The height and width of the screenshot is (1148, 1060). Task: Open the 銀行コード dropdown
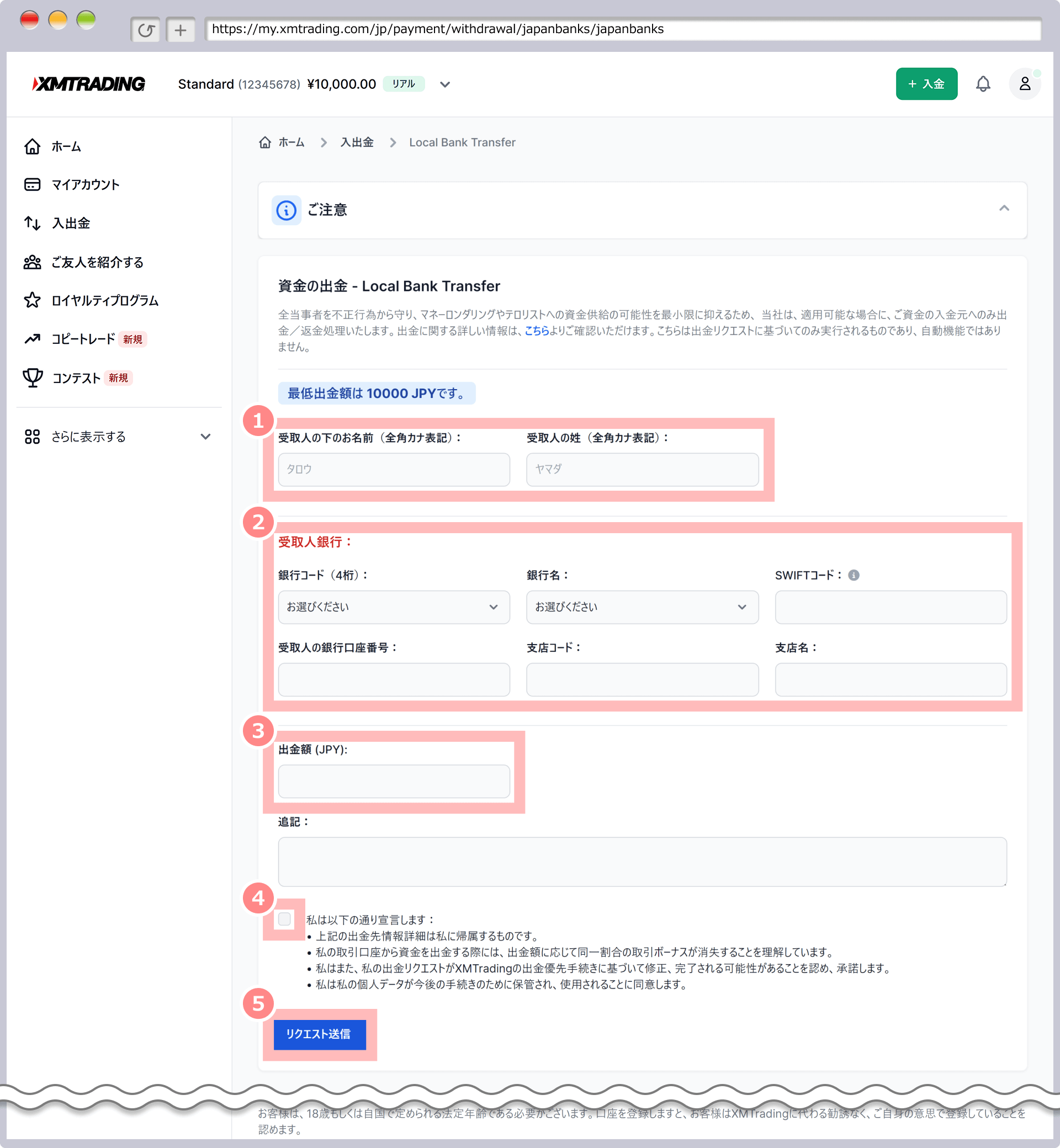point(394,607)
